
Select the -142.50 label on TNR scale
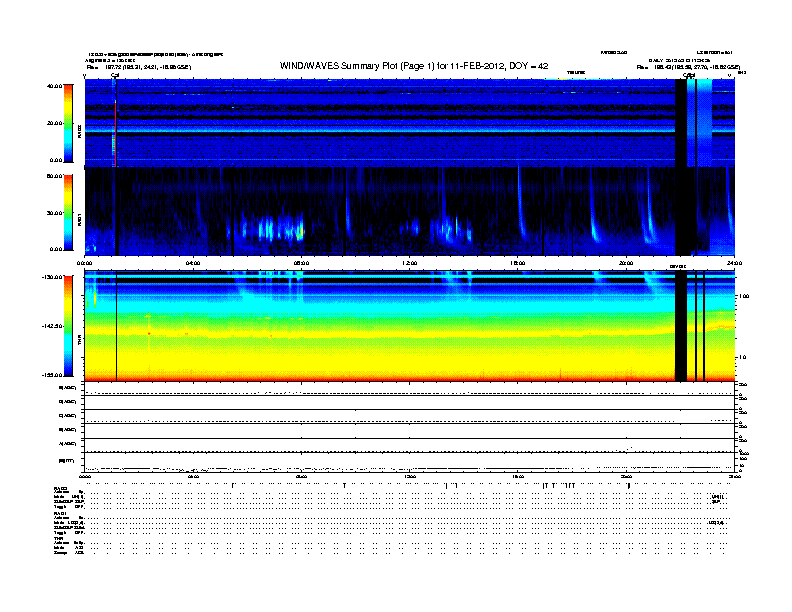pyautogui.click(x=52, y=326)
